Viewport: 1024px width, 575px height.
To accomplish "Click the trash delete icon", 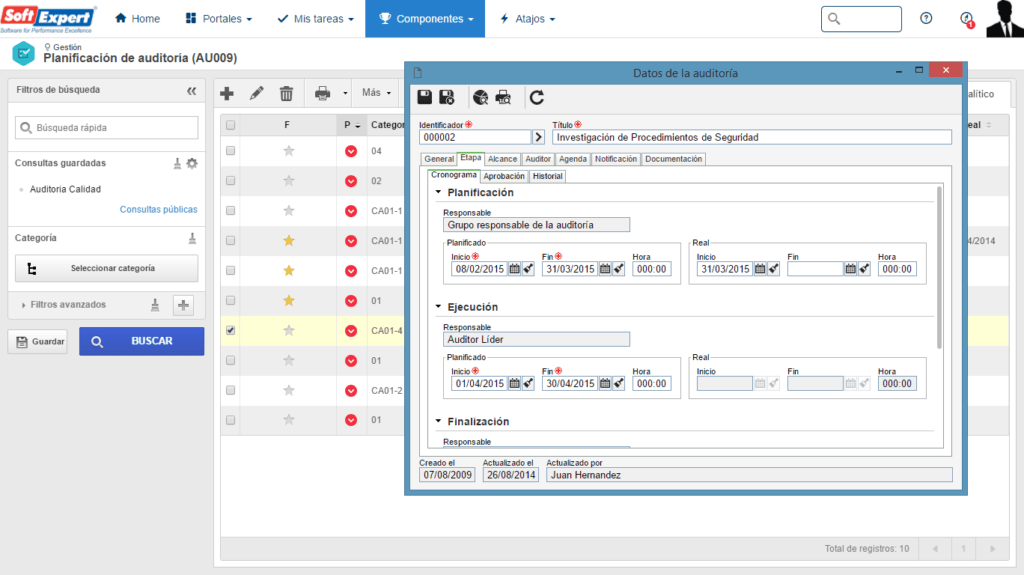I will (x=286, y=93).
